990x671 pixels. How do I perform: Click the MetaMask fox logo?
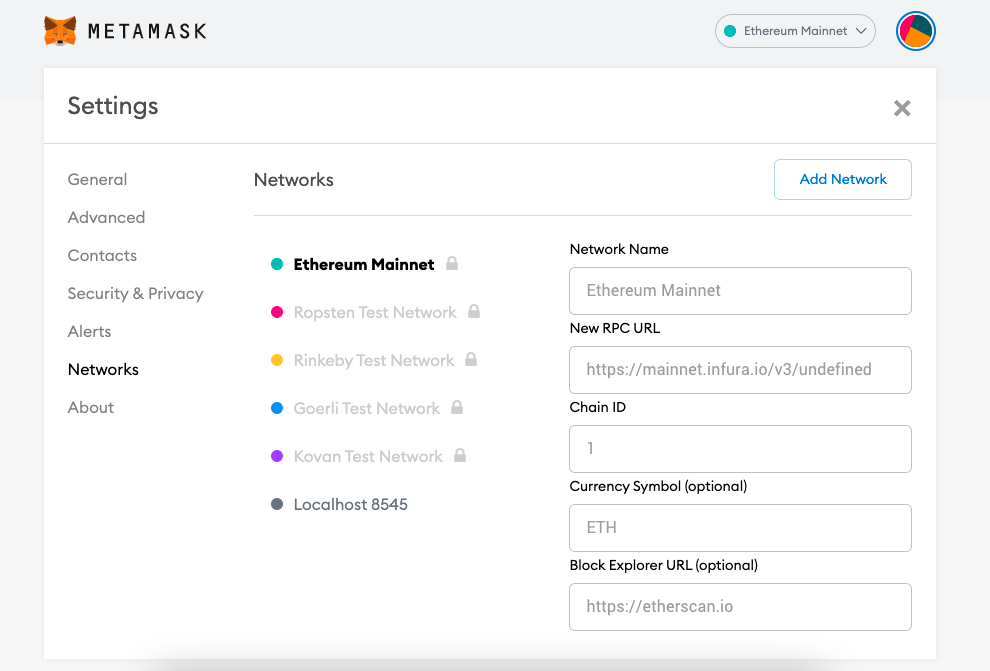tap(60, 31)
